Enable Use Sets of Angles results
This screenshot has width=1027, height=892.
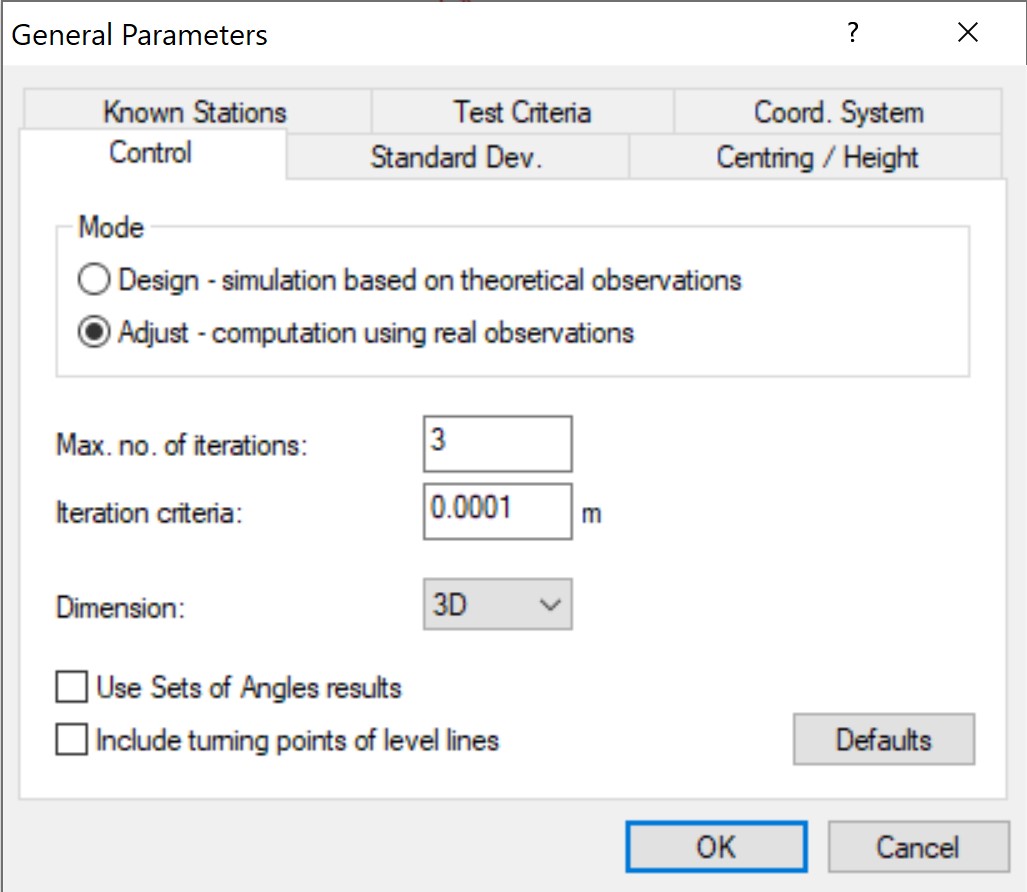[x=72, y=688]
